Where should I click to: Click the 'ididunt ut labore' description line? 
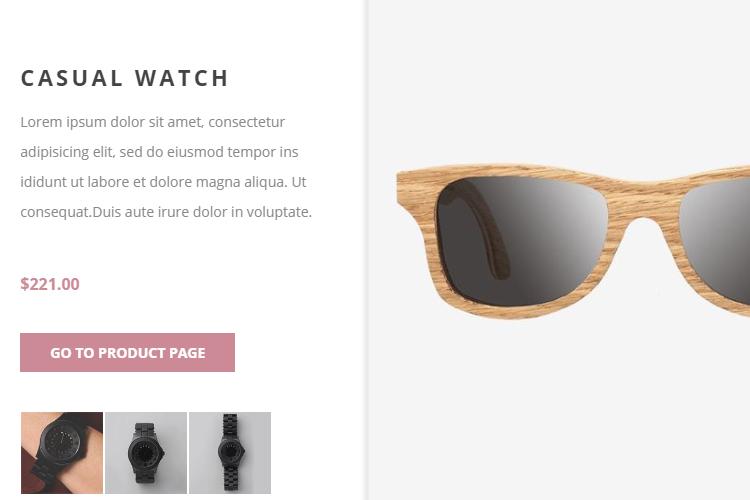163,182
